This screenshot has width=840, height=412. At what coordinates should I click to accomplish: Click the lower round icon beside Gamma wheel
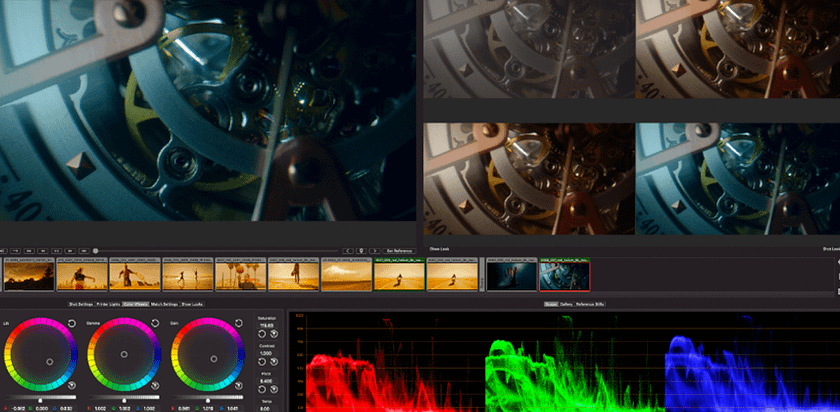(155, 385)
